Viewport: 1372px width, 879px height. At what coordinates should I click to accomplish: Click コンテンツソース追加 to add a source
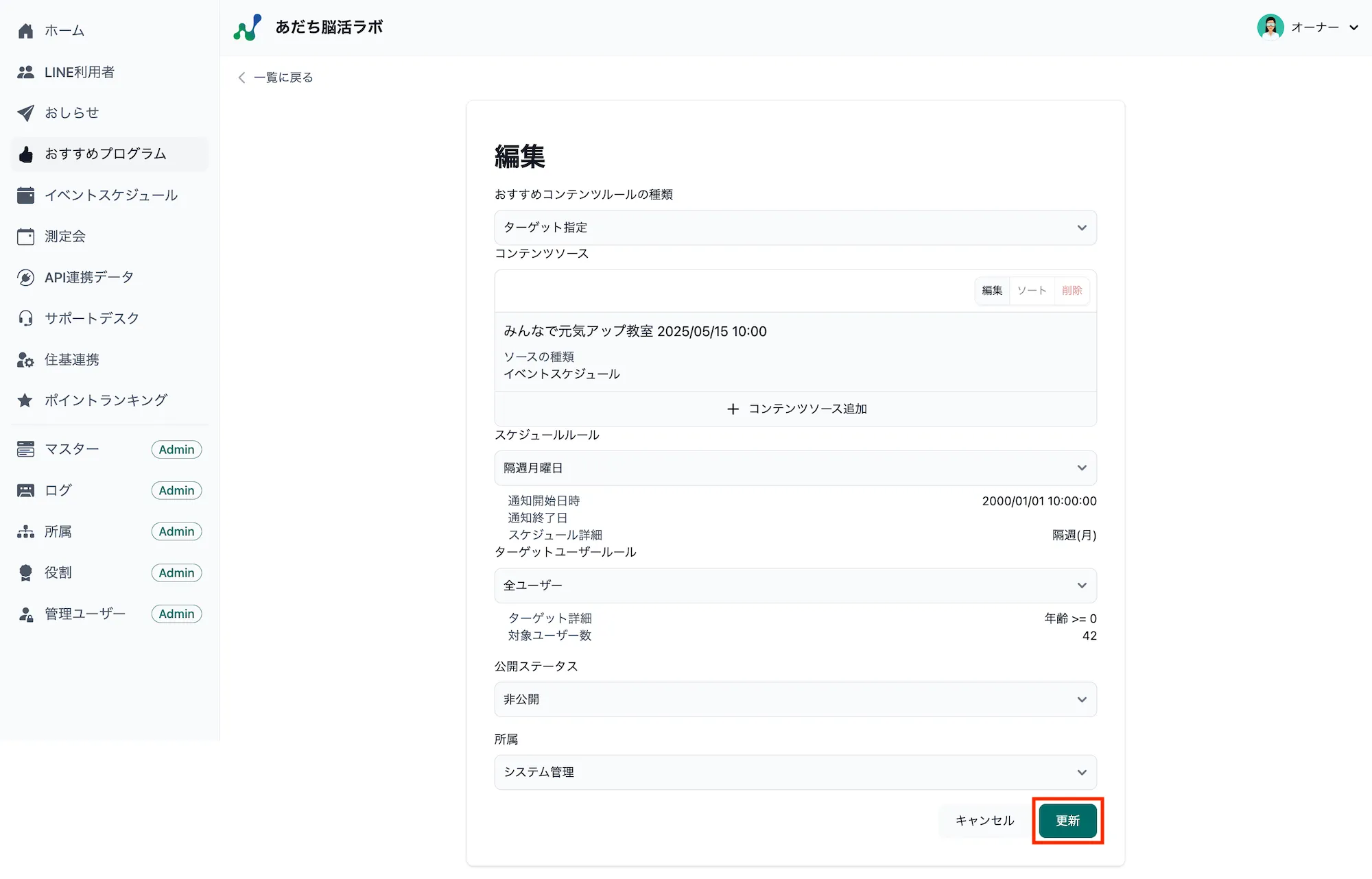(795, 409)
